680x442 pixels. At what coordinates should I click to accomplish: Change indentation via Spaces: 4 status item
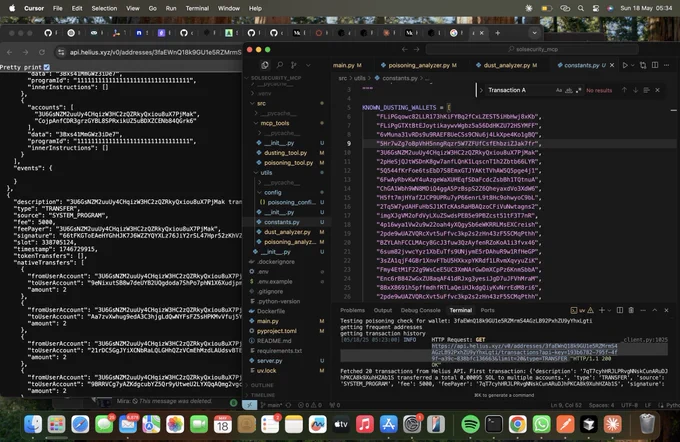click(x=601, y=405)
